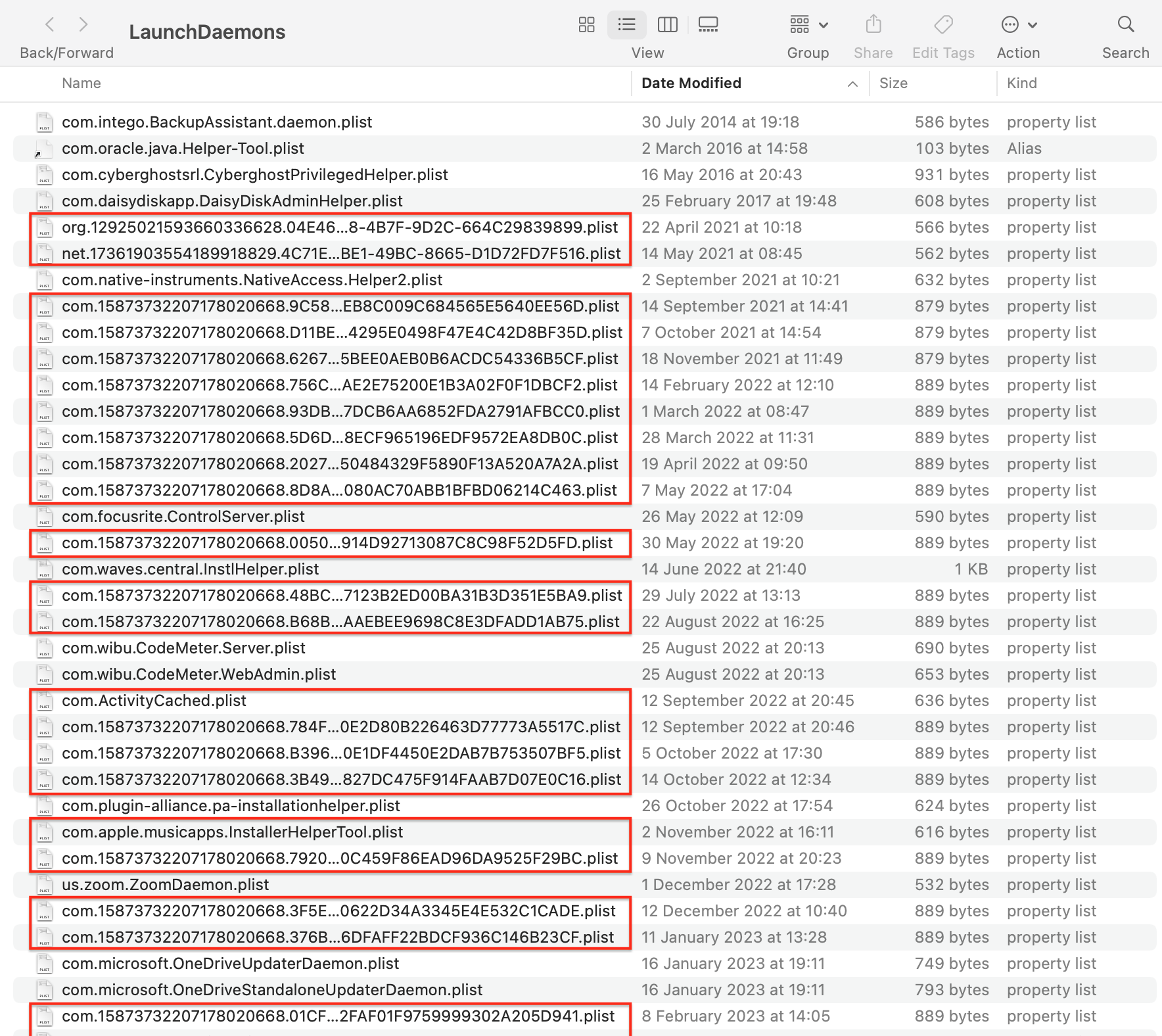1162x1036 pixels.
Task: Click the Edit Tags icon
Action: (x=943, y=25)
